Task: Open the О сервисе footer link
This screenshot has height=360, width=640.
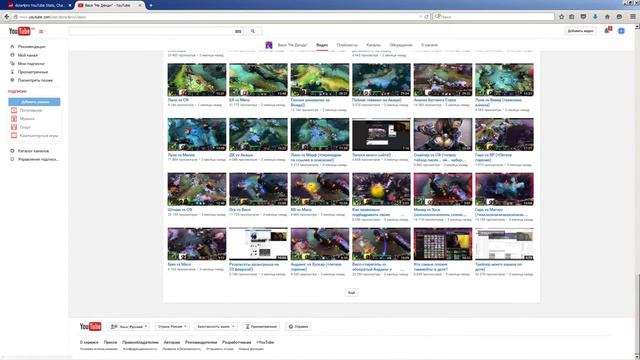Action: [89, 342]
